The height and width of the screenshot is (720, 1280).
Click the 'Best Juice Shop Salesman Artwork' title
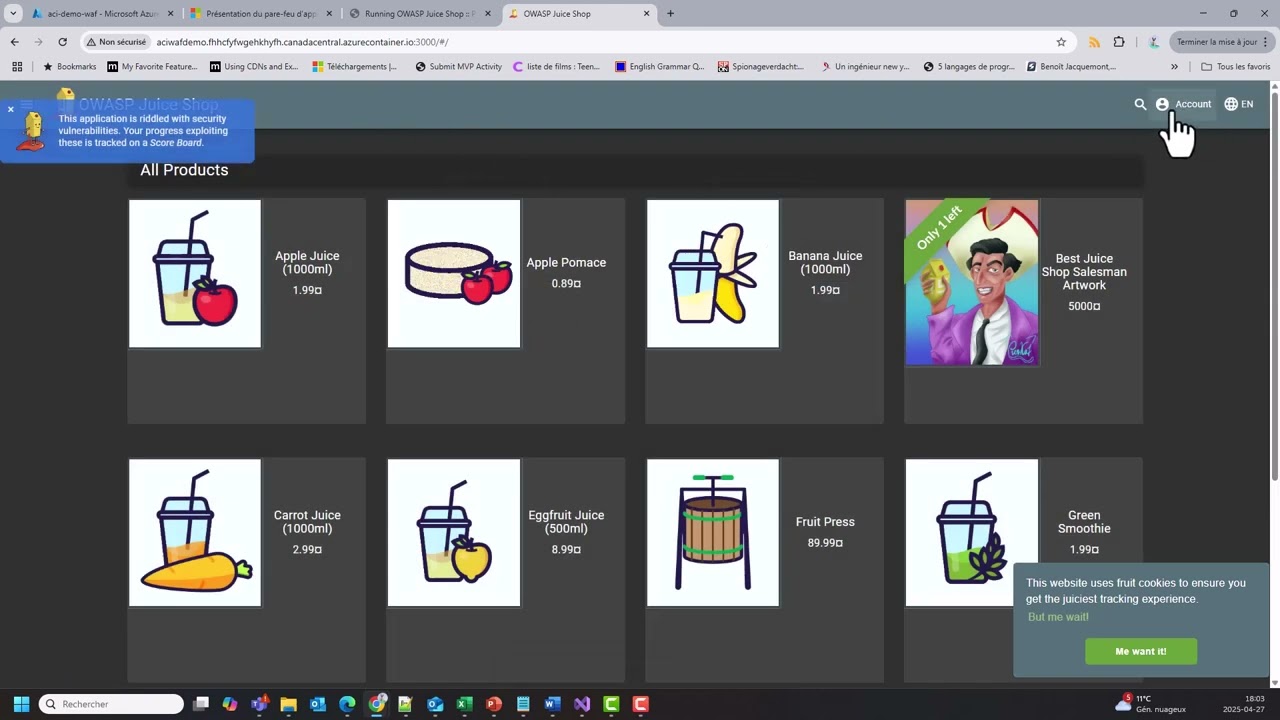1084,272
